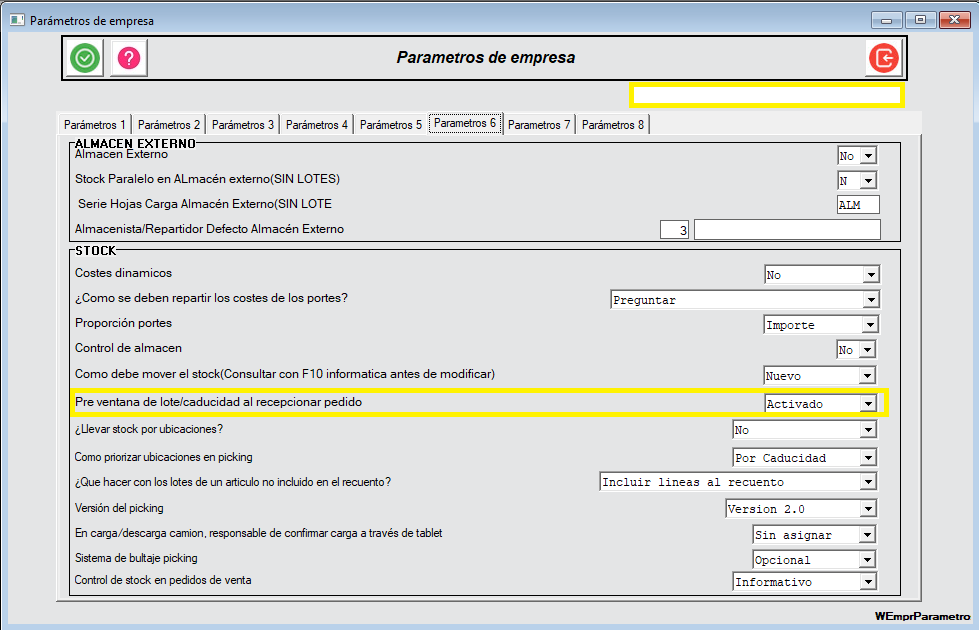Switch to the Parámetros 1 tab
The height and width of the screenshot is (630, 979).
click(x=95, y=125)
